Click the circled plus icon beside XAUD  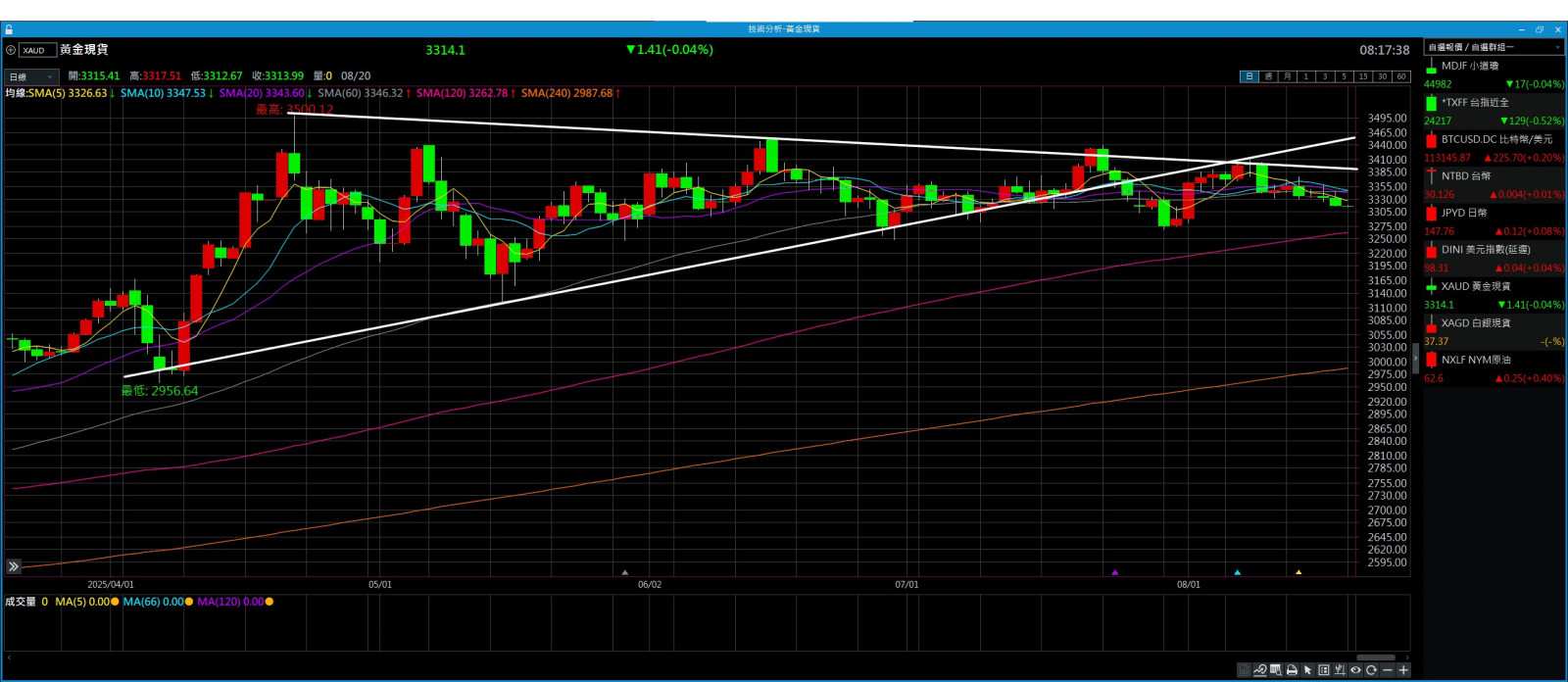coord(11,50)
